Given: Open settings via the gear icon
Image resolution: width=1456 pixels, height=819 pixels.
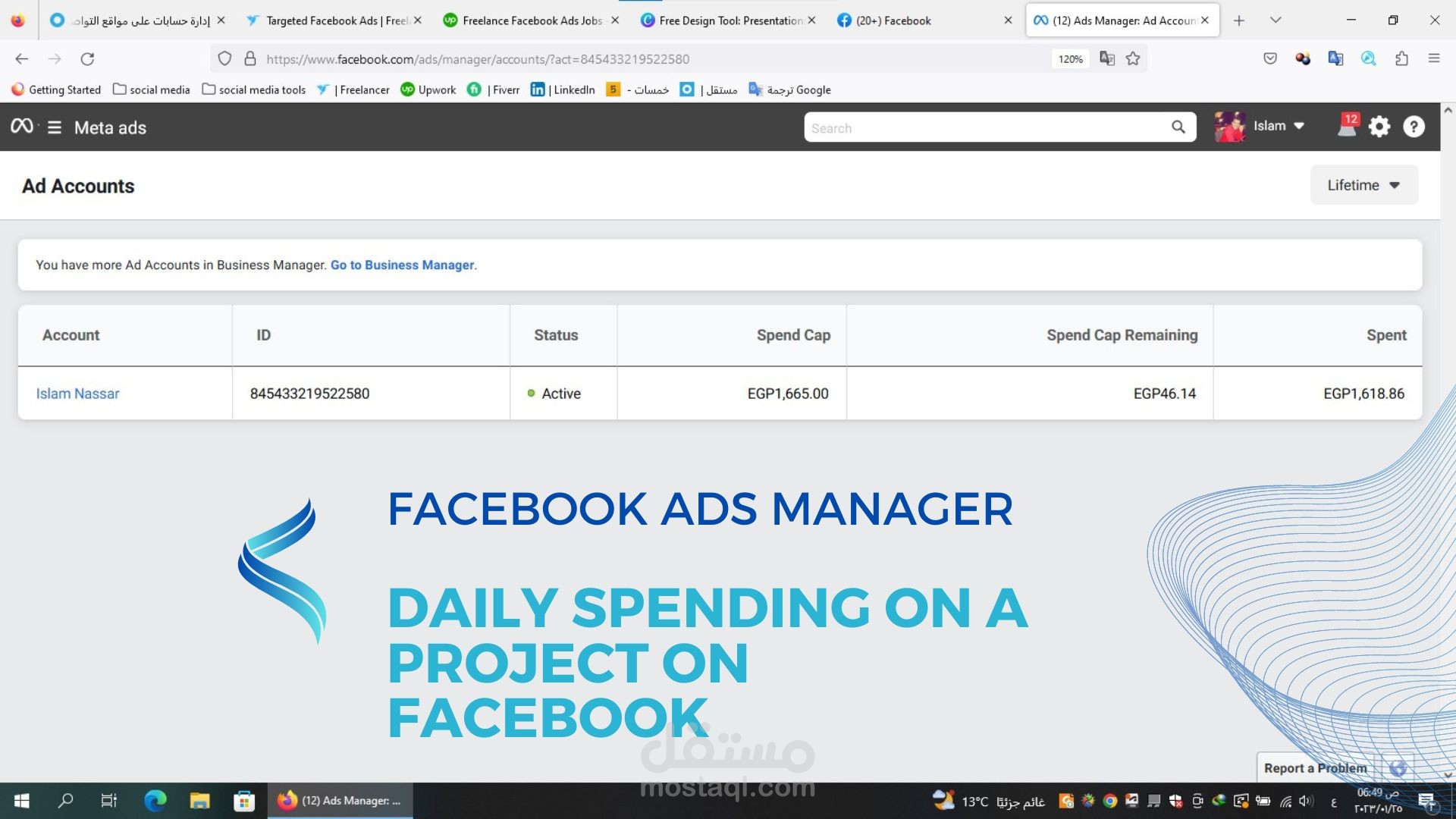Looking at the screenshot, I should coord(1380,127).
